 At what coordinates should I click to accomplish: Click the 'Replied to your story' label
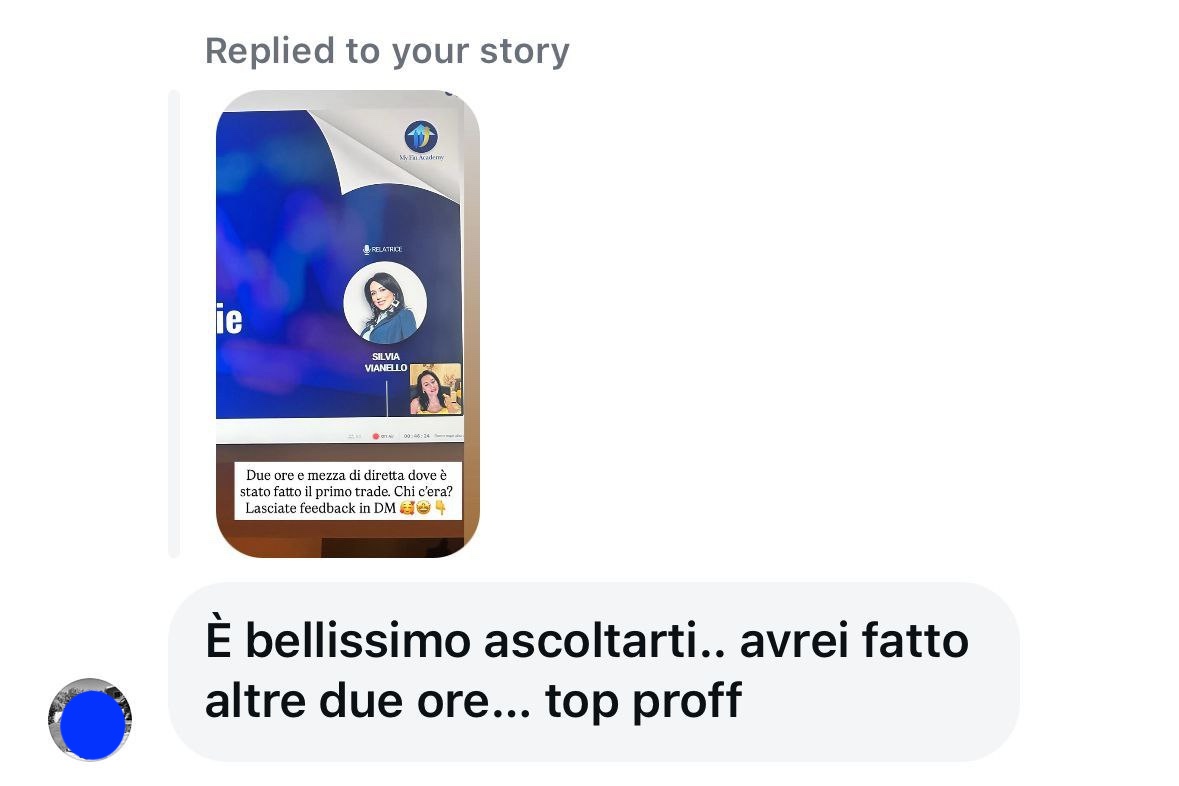click(387, 51)
